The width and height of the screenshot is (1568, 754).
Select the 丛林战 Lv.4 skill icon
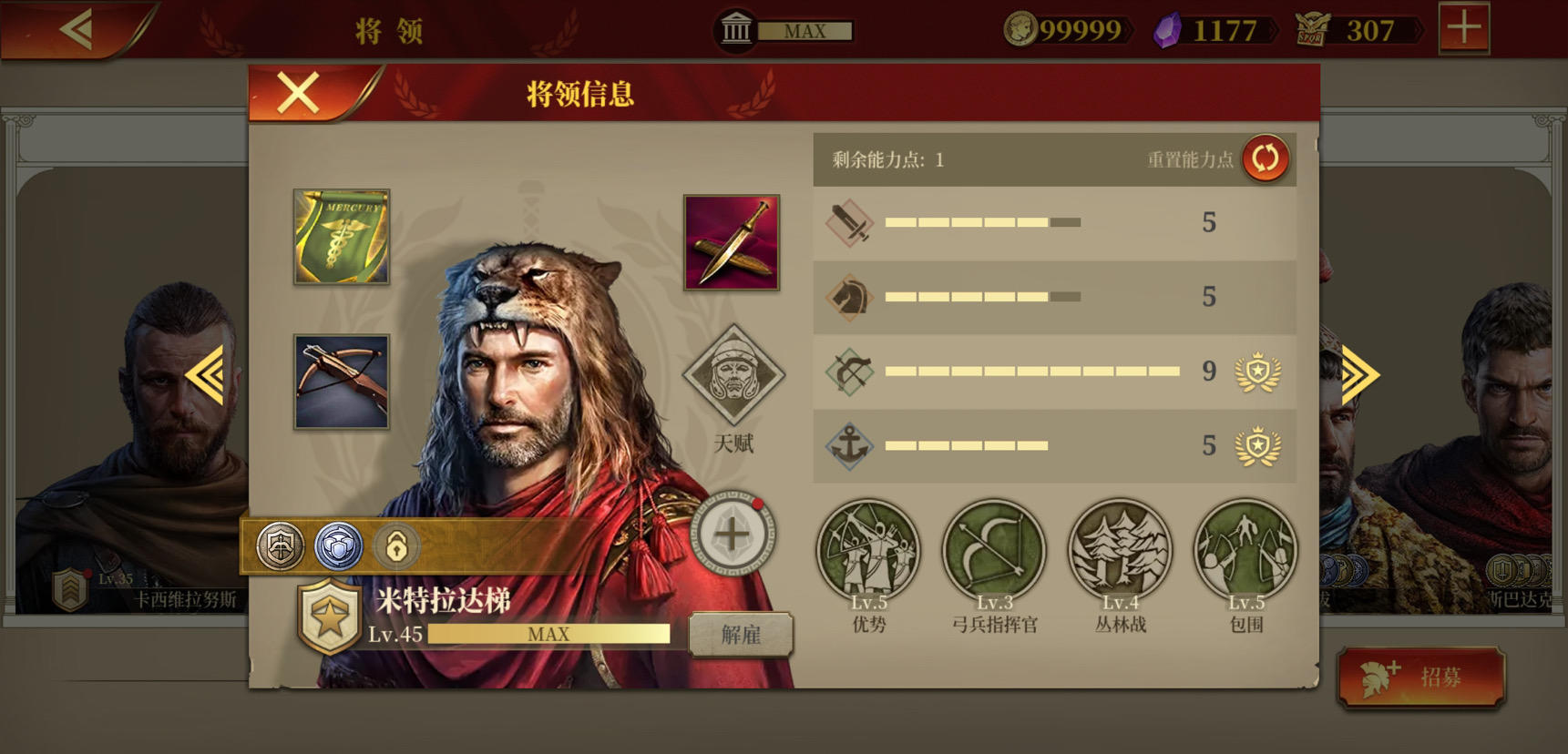click(1120, 551)
